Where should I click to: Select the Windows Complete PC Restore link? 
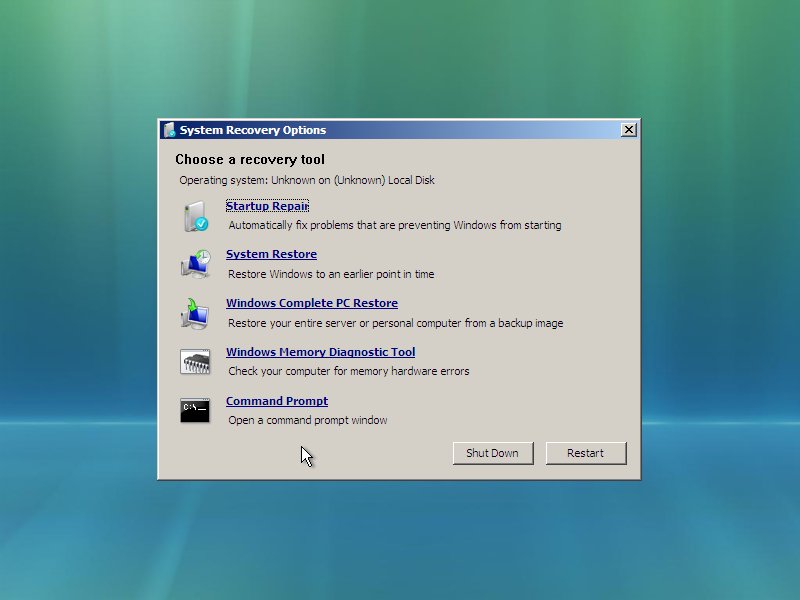[x=311, y=304]
